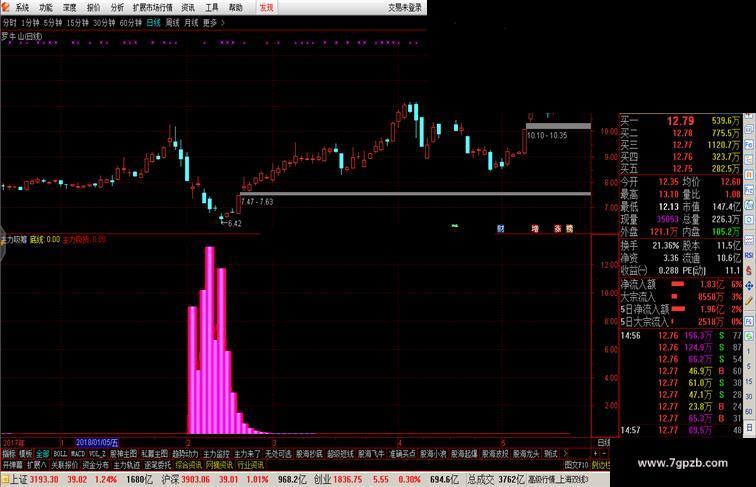Click the 7.47-7.63 gap level line
The width and height of the screenshot is (756, 487).
(415, 194)
